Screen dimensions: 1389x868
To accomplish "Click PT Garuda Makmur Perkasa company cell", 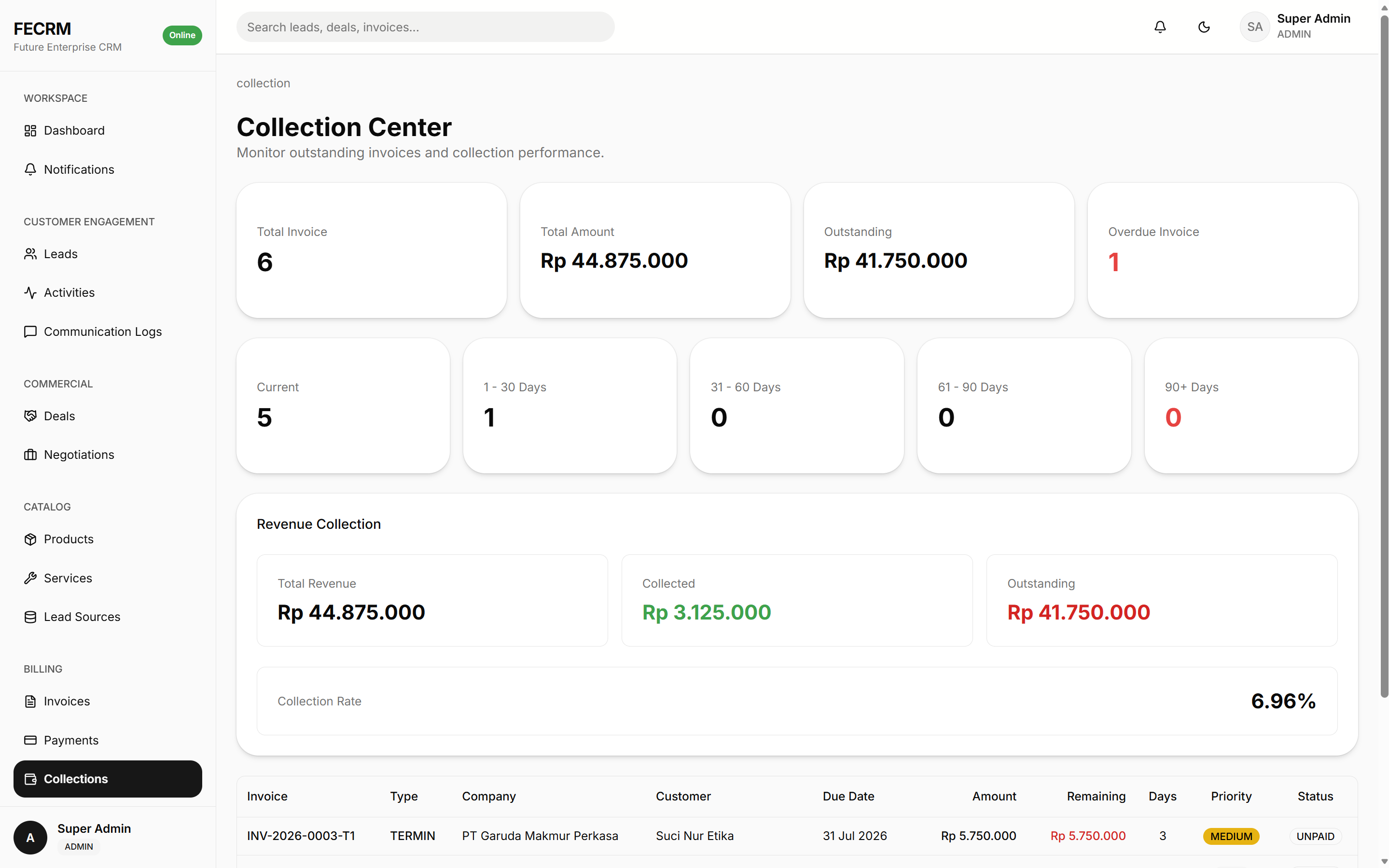I will pos(540,836).
